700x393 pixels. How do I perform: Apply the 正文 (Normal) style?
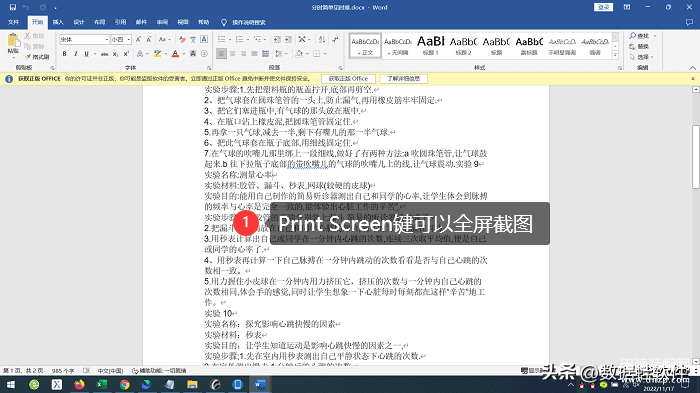[365, 46]
